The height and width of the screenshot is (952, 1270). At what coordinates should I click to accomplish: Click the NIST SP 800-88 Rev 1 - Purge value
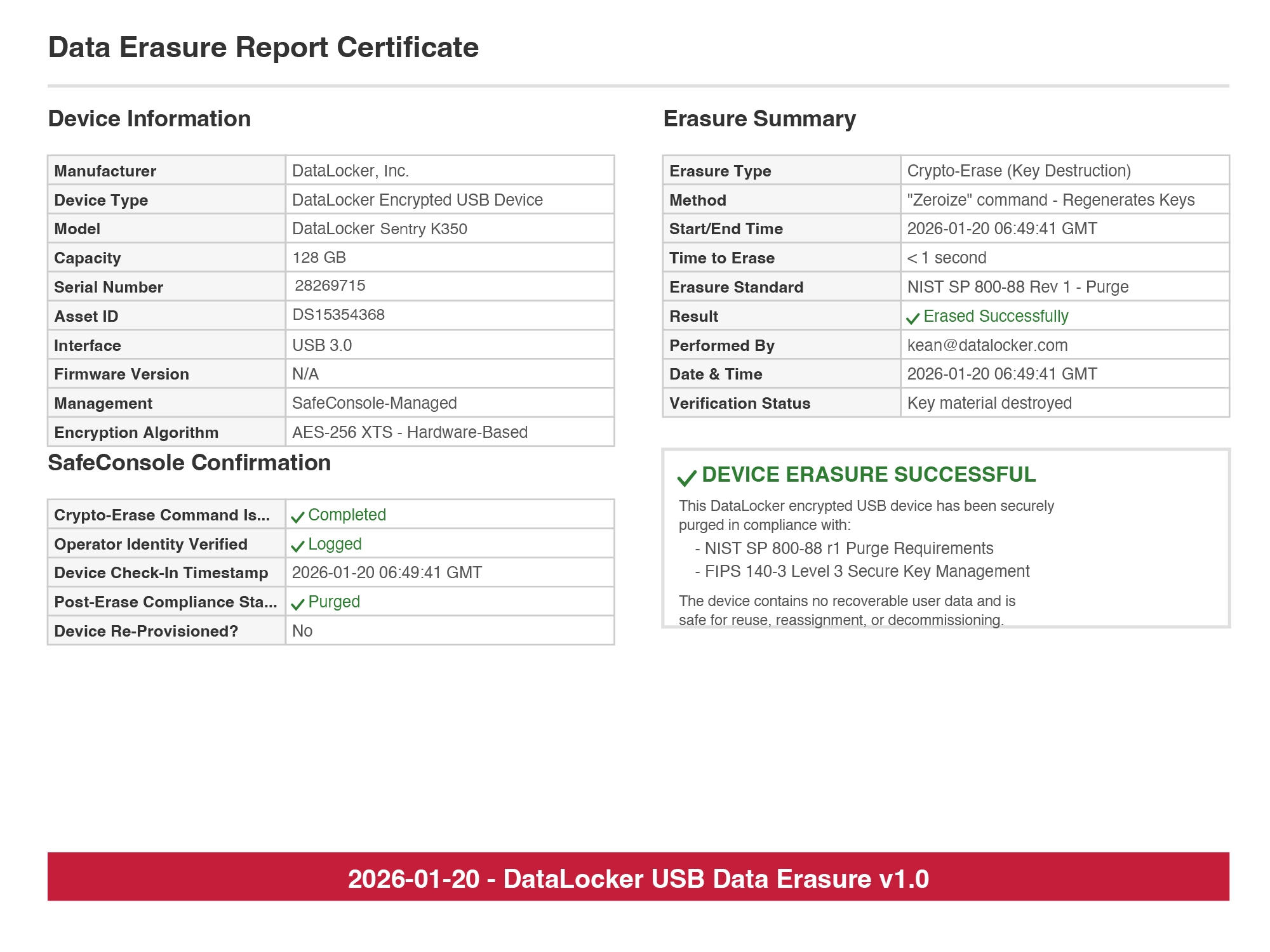click(x=1017, y=287)
